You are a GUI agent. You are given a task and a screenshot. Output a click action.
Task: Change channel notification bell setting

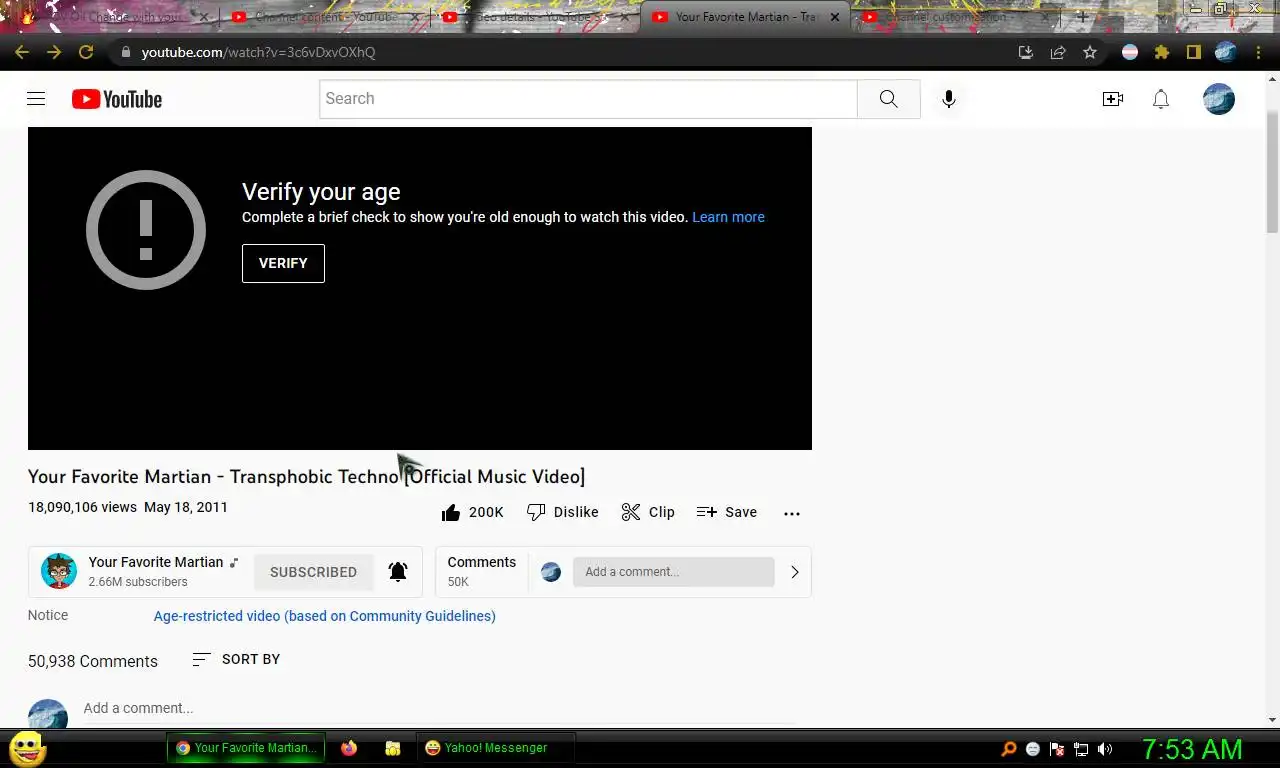point(398,572)
